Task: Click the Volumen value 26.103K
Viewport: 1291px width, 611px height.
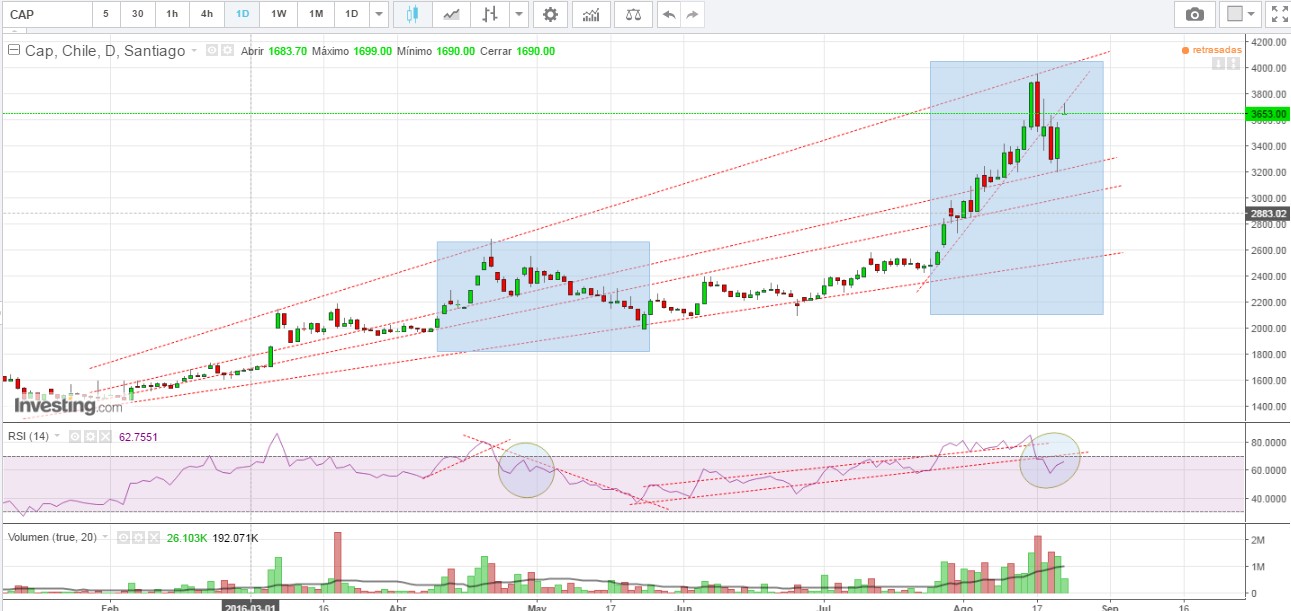Action: [x=187, y=537]
